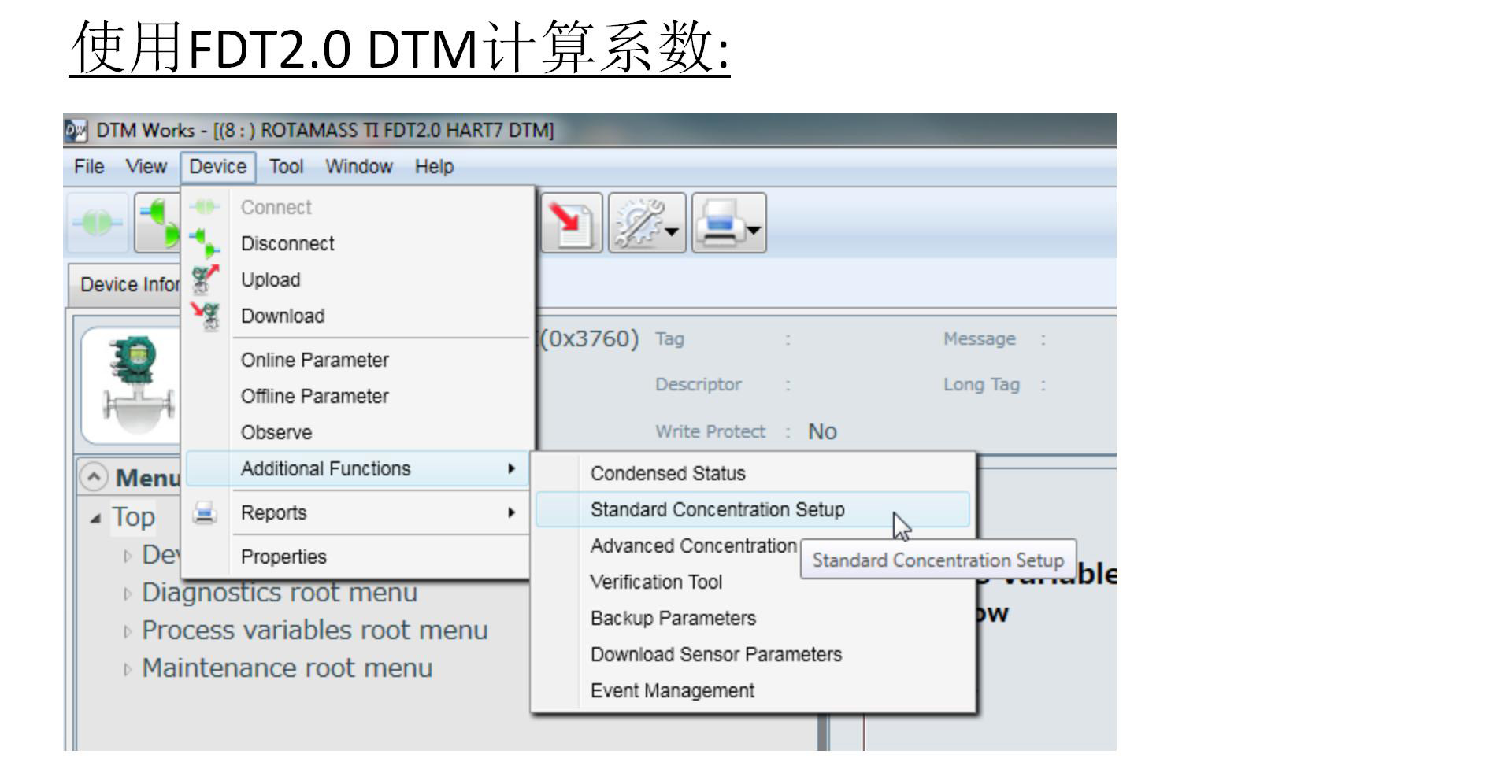Click the Disconnect menu item icon

click(205, 243)
